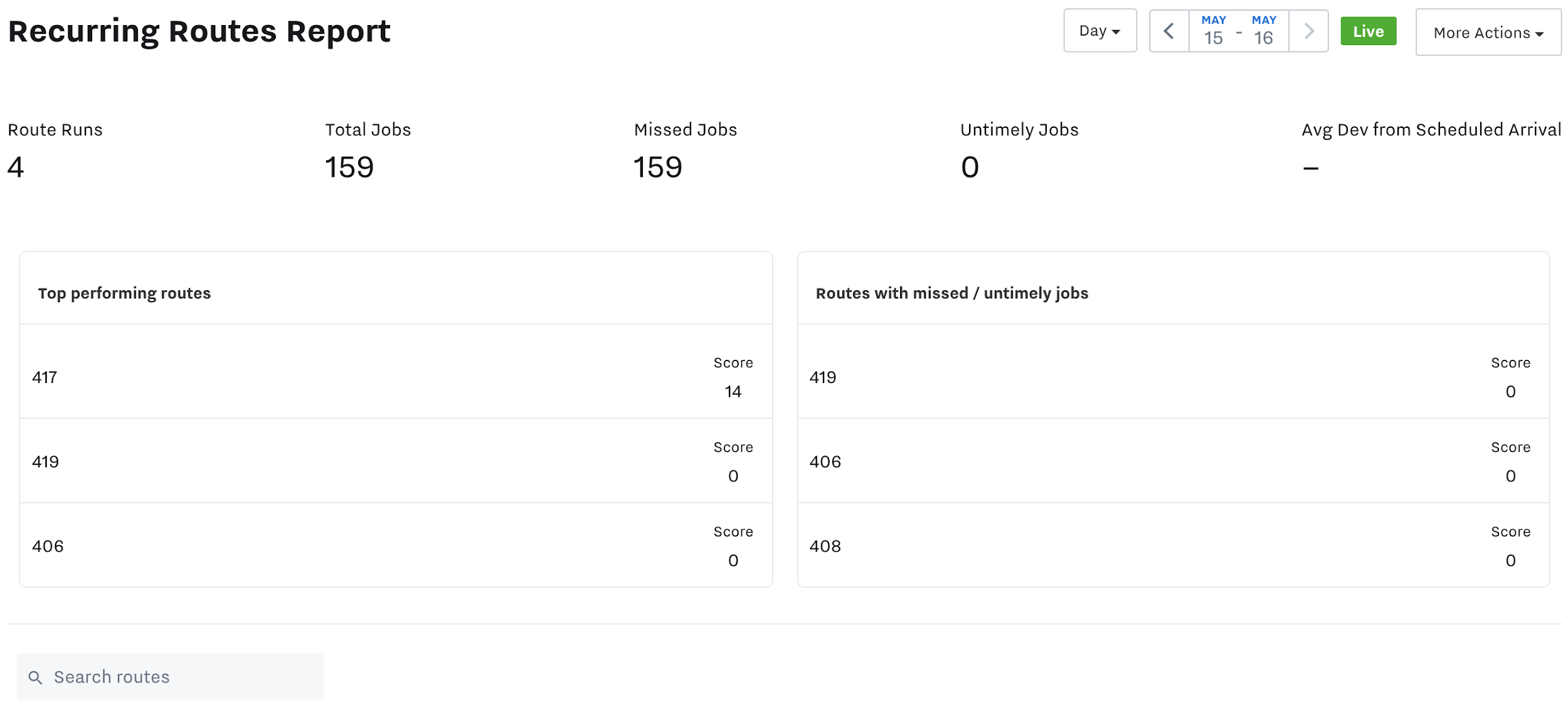1568x709 pixels.
Task: Select route 419 in top performing routes
Action: pyautogui.click(x=45, y=462)
